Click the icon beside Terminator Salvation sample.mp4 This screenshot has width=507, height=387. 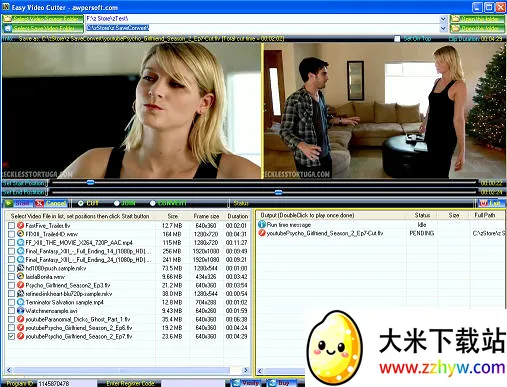click(21, 302)
